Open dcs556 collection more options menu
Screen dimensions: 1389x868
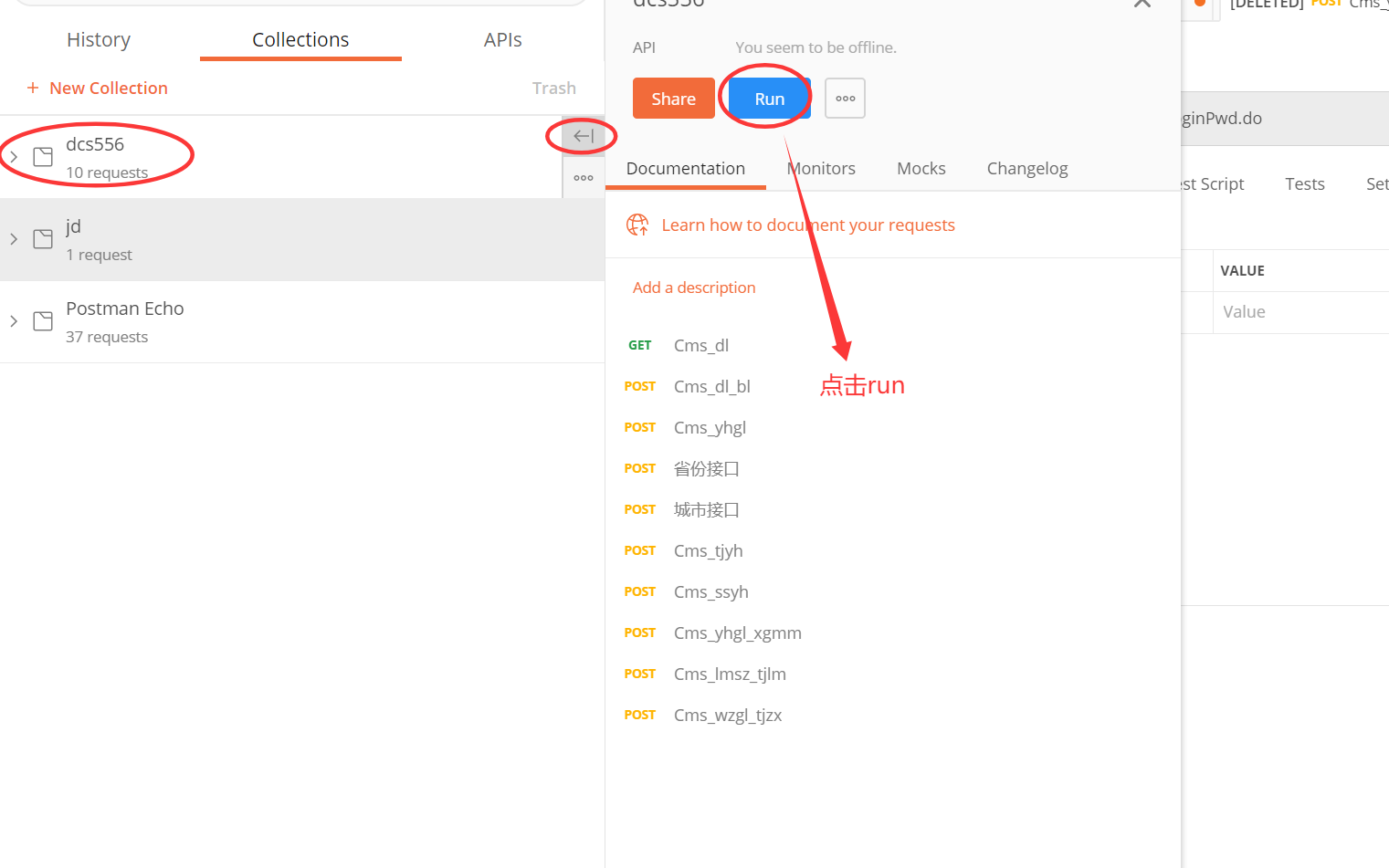click(x=584, y=178)
